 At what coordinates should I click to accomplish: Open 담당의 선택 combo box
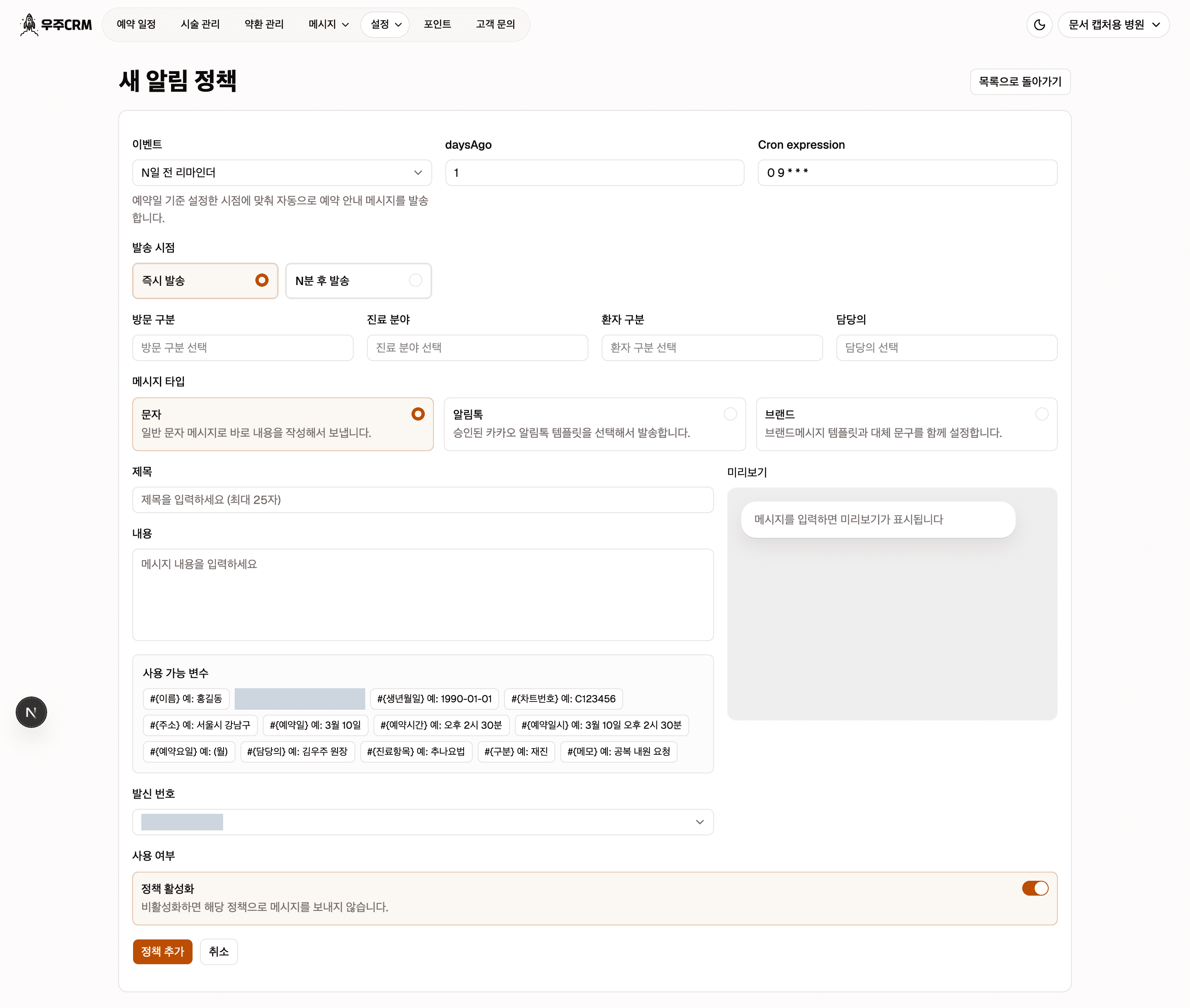point(947,347)
